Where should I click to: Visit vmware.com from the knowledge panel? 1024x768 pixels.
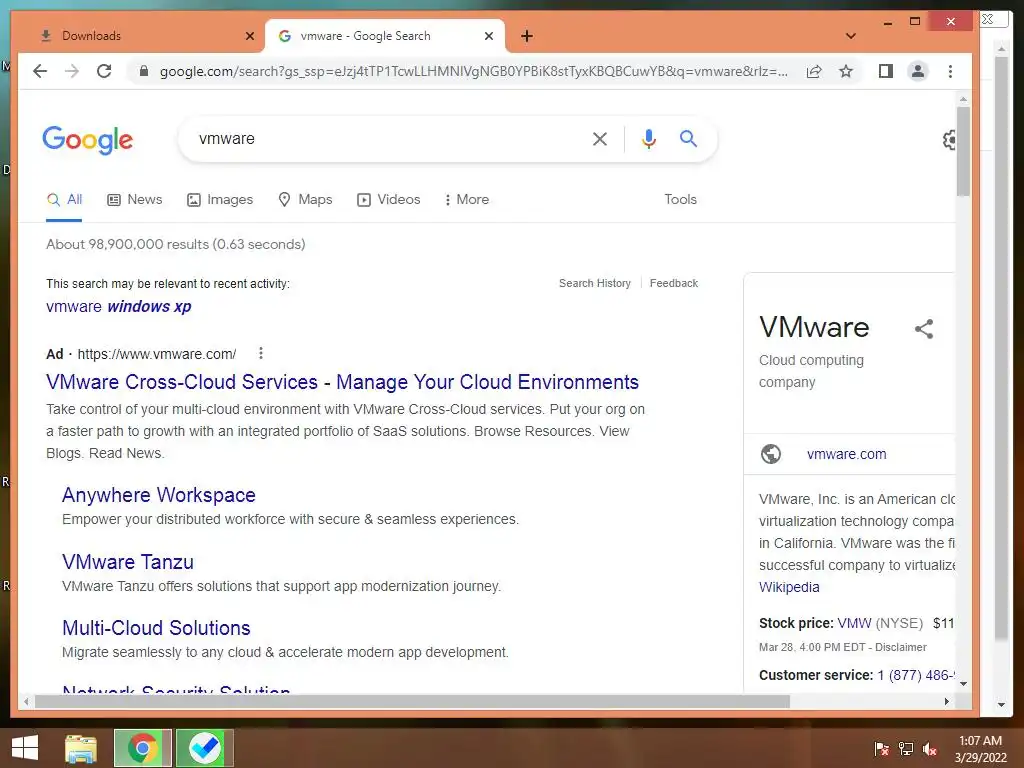[x=846, y=454]
